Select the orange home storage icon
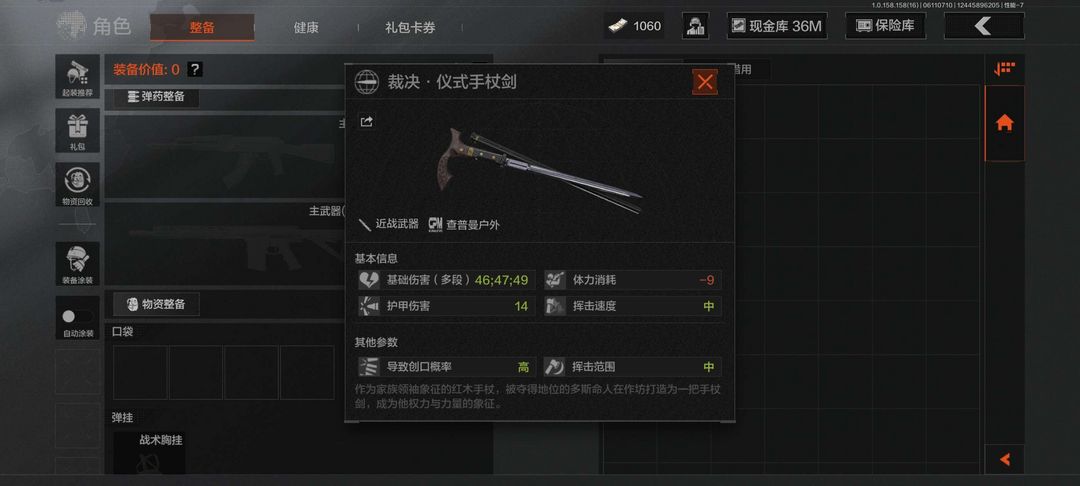 click(x=1005, y=124)
